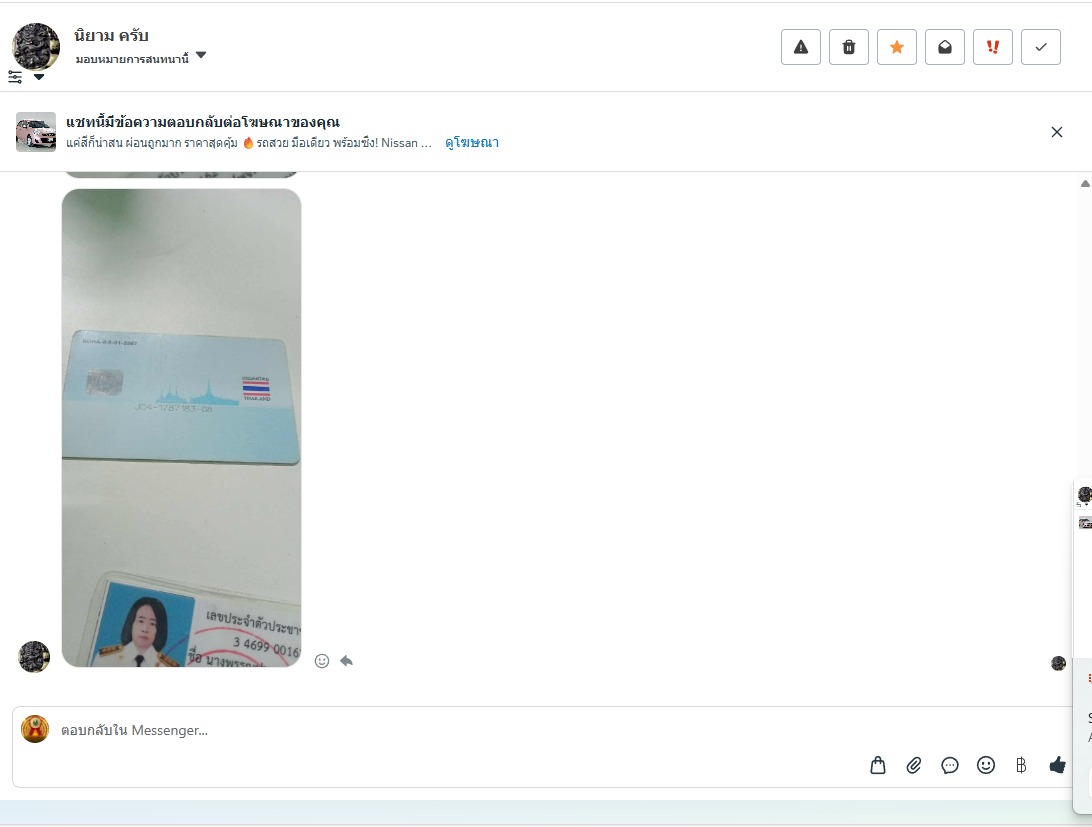Open the Nissan car ad thumbnail

pos(36,132)
